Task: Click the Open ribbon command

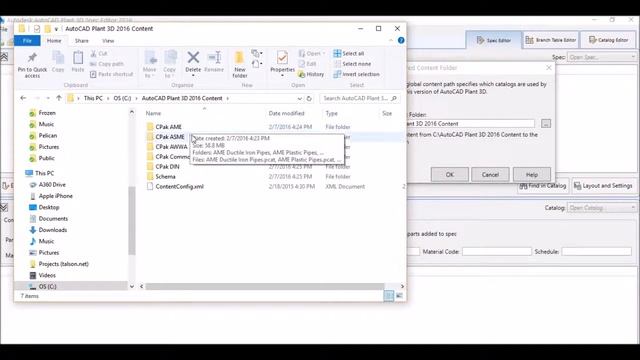Action: point(311,53)
